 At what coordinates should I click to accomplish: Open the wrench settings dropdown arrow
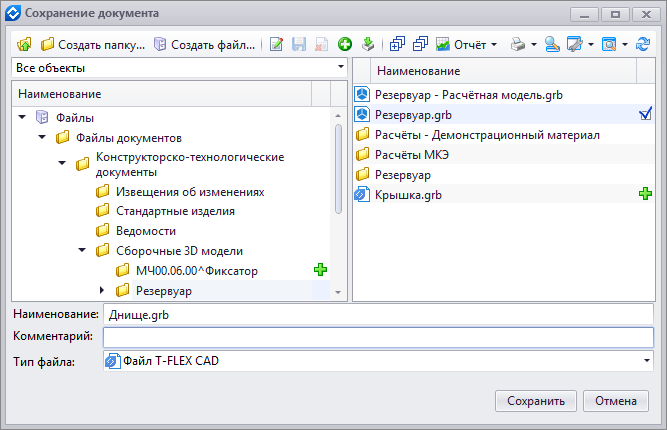pos(590,44)
